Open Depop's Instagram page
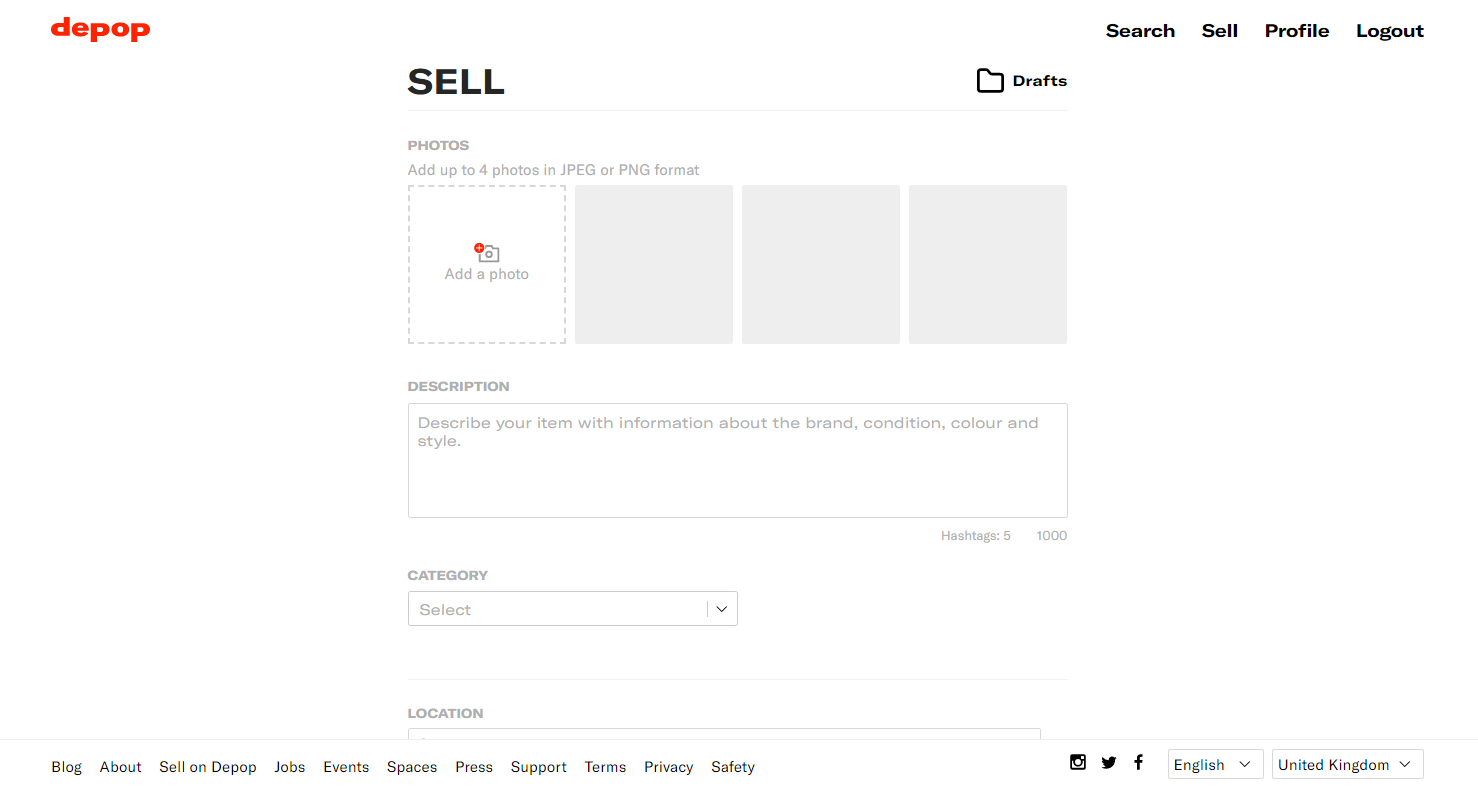This screenshot has height=786, width=1478. 1078,762
